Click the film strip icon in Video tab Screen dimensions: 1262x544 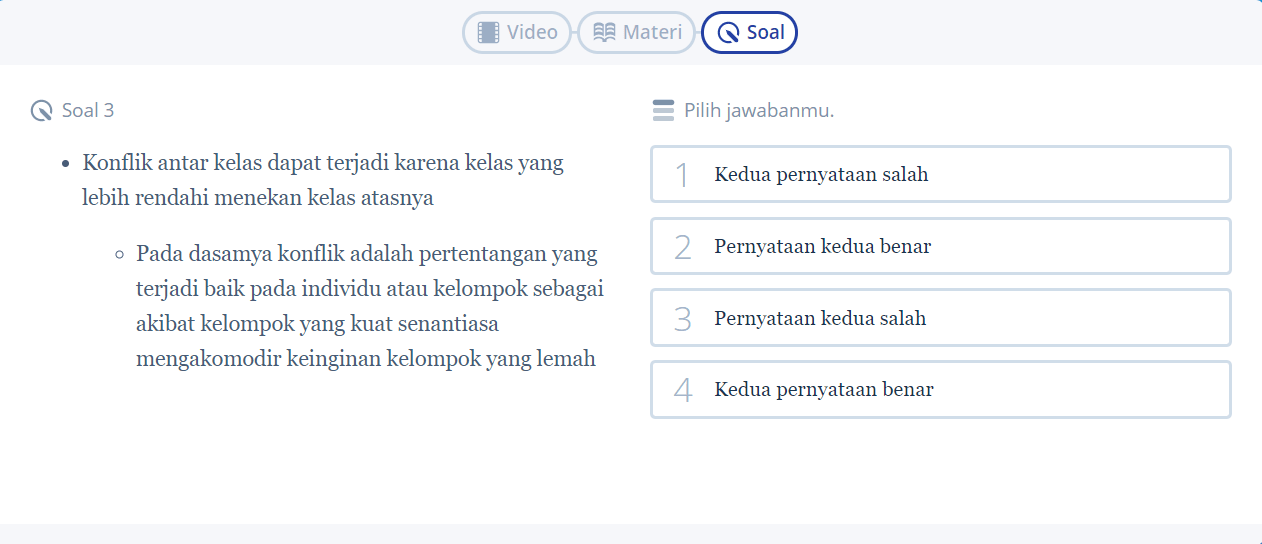(x=488, y=32)
